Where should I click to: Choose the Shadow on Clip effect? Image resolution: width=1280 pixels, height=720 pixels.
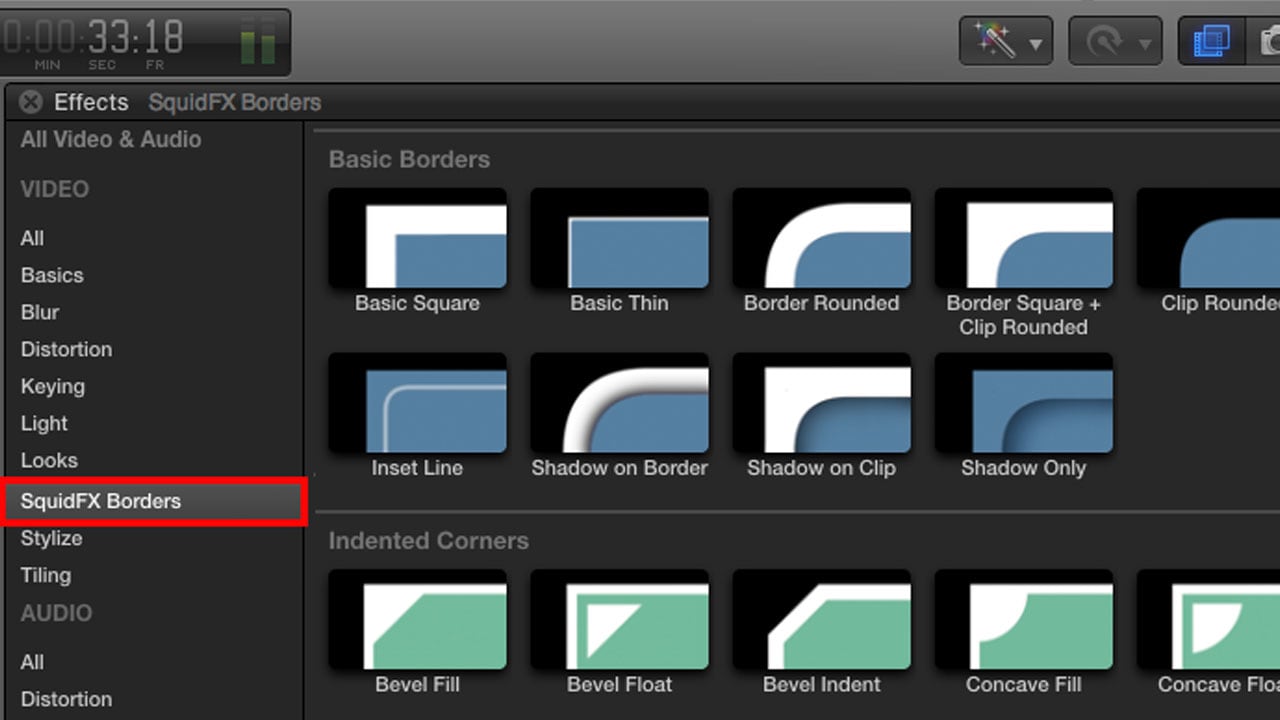[x=821, y=415]
